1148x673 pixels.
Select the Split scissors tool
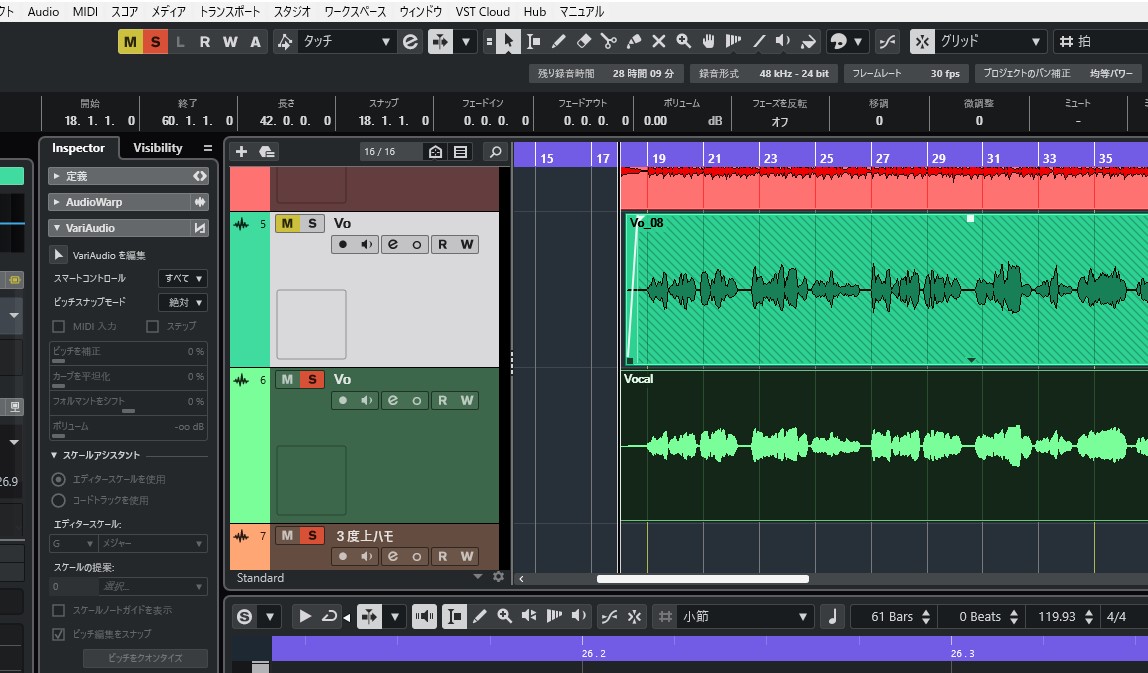[608, 42]
